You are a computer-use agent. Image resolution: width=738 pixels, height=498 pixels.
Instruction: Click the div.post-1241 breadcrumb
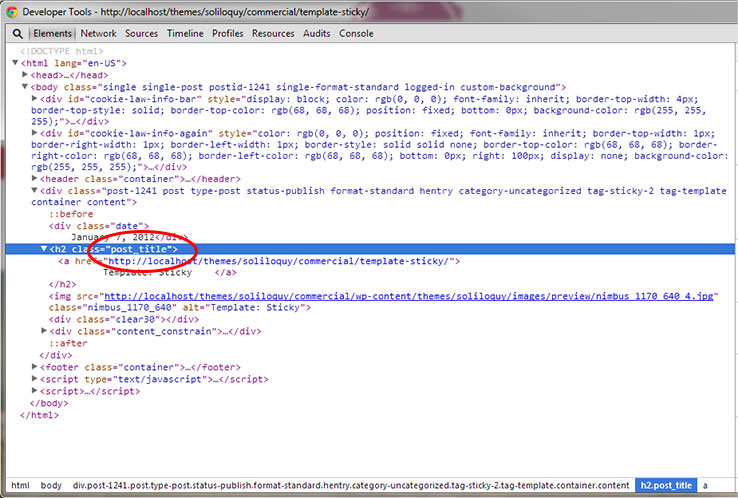351,485
